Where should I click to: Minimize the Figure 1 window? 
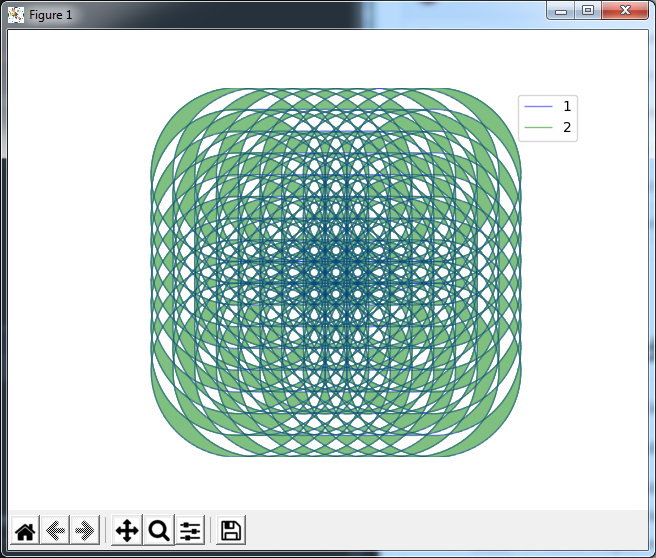coord(561,11)
